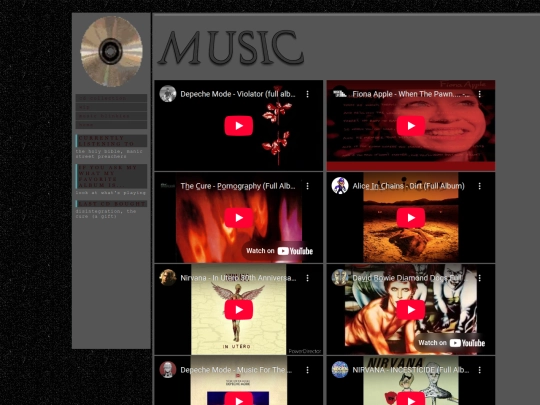Play the Nirvana In Utero video
Screen dimensions: 540x405
coord(239,310)
